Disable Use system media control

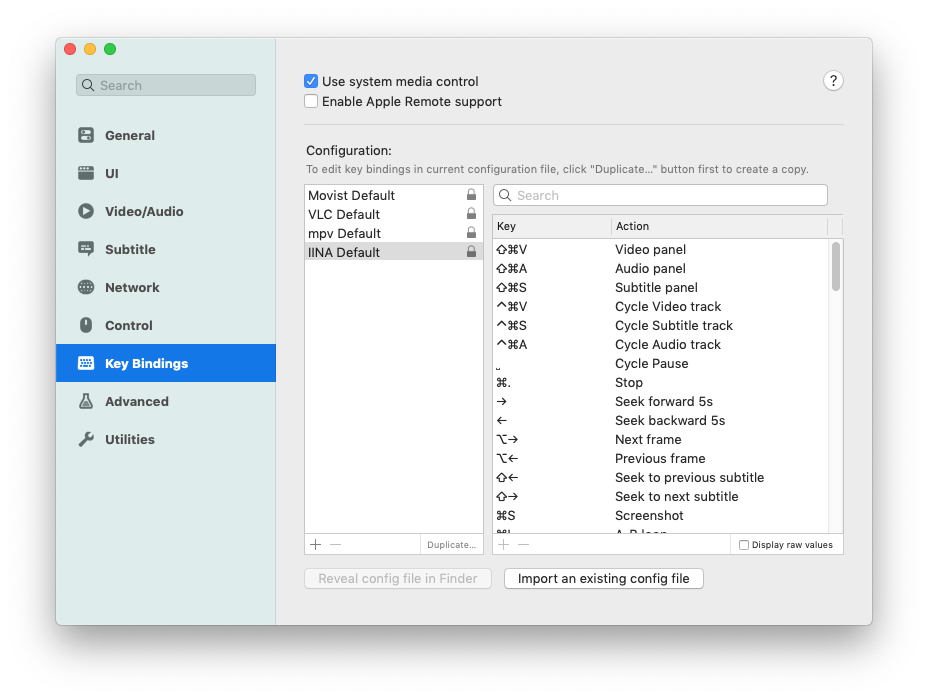click(311, 81)
